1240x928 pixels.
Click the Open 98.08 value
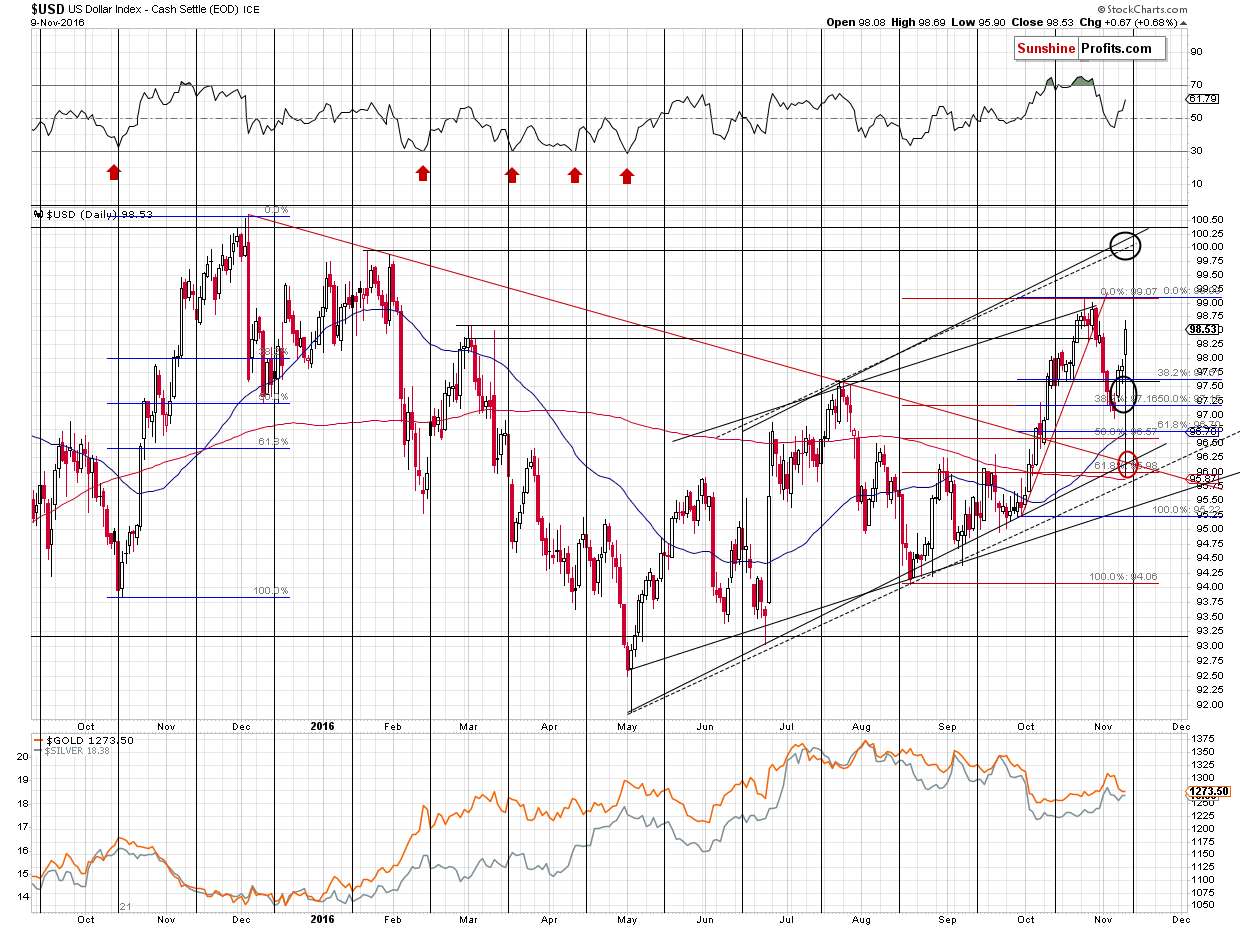click(x=856, y=23)
